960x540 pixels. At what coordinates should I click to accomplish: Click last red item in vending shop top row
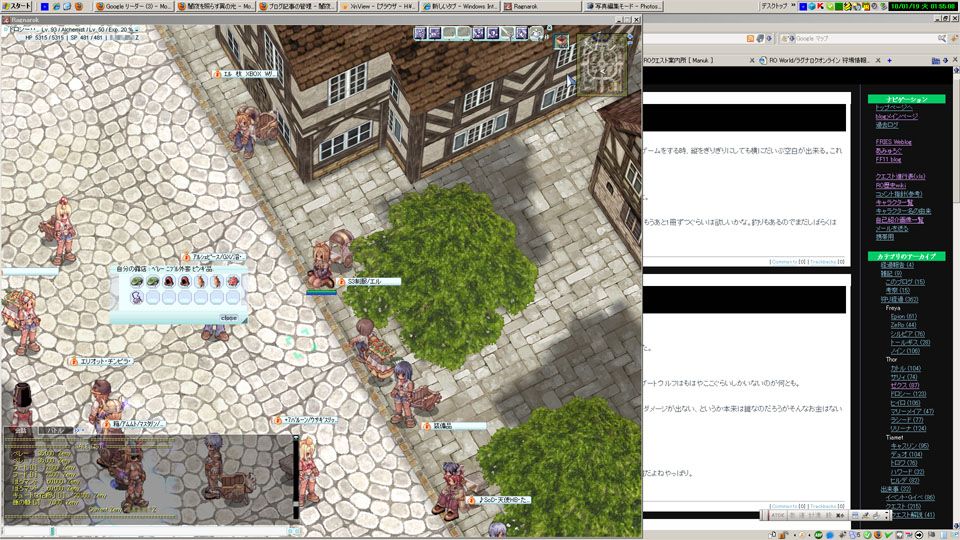(x=233, y=282)
